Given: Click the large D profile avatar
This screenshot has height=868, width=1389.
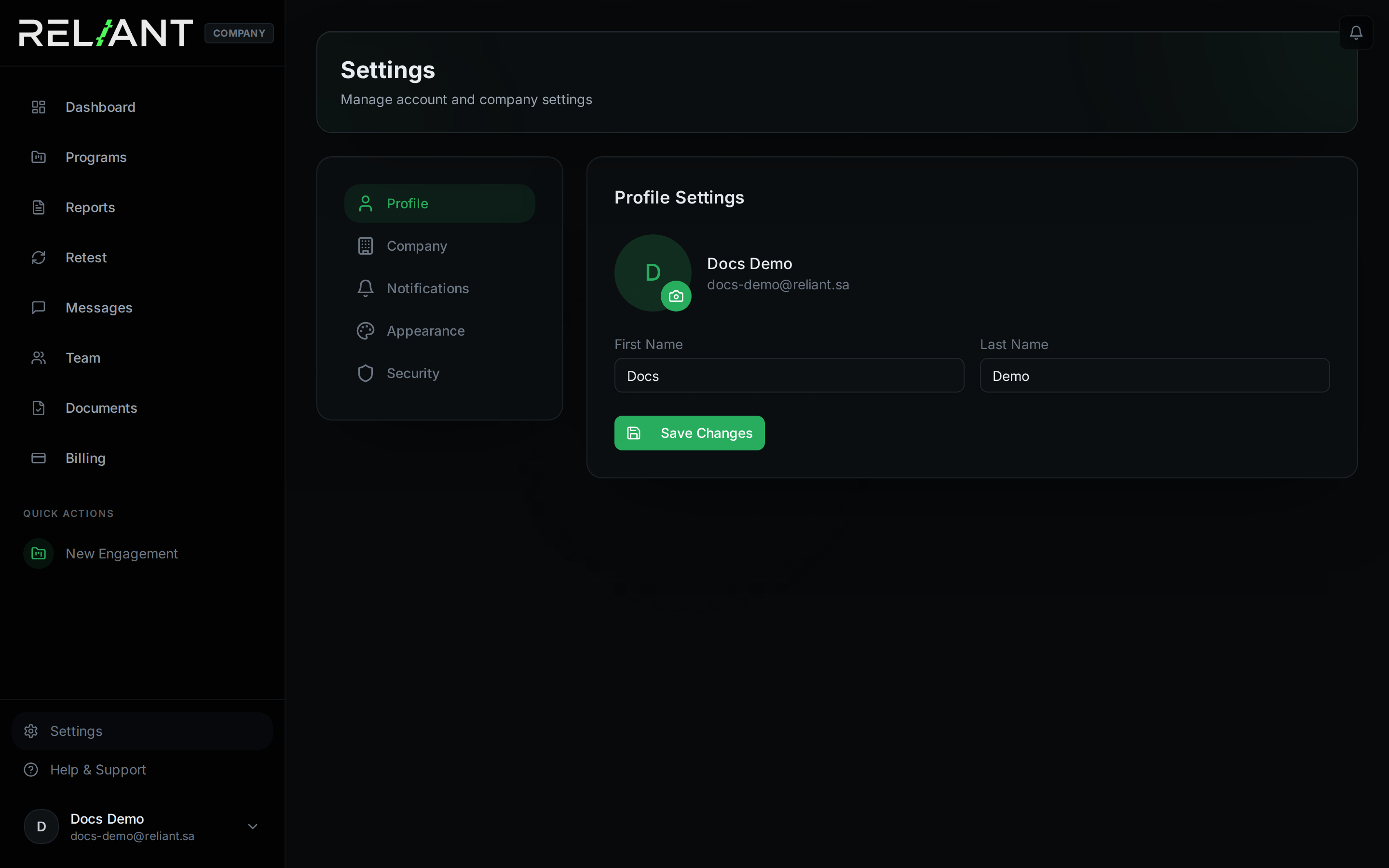Looking at the screenshot, I should point(653,272).
